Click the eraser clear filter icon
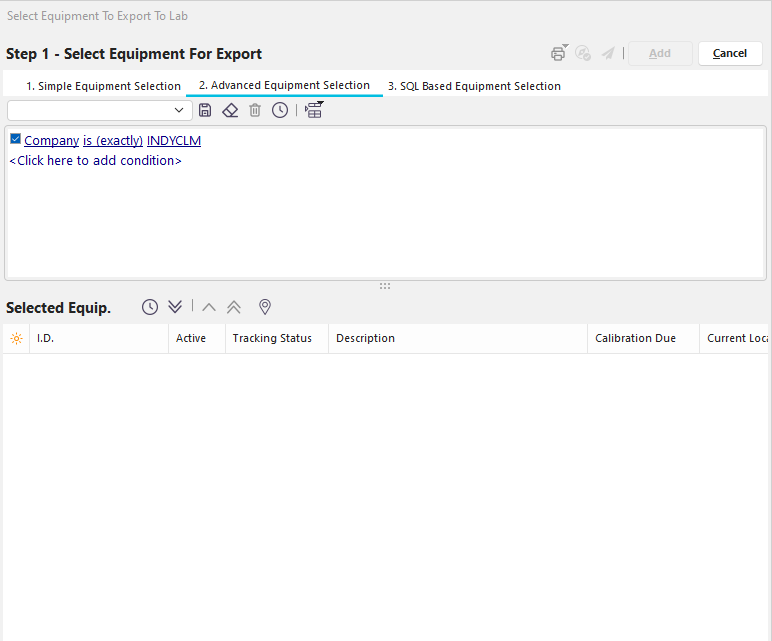This screenshot has width=772, height=641. pos(230,110)
